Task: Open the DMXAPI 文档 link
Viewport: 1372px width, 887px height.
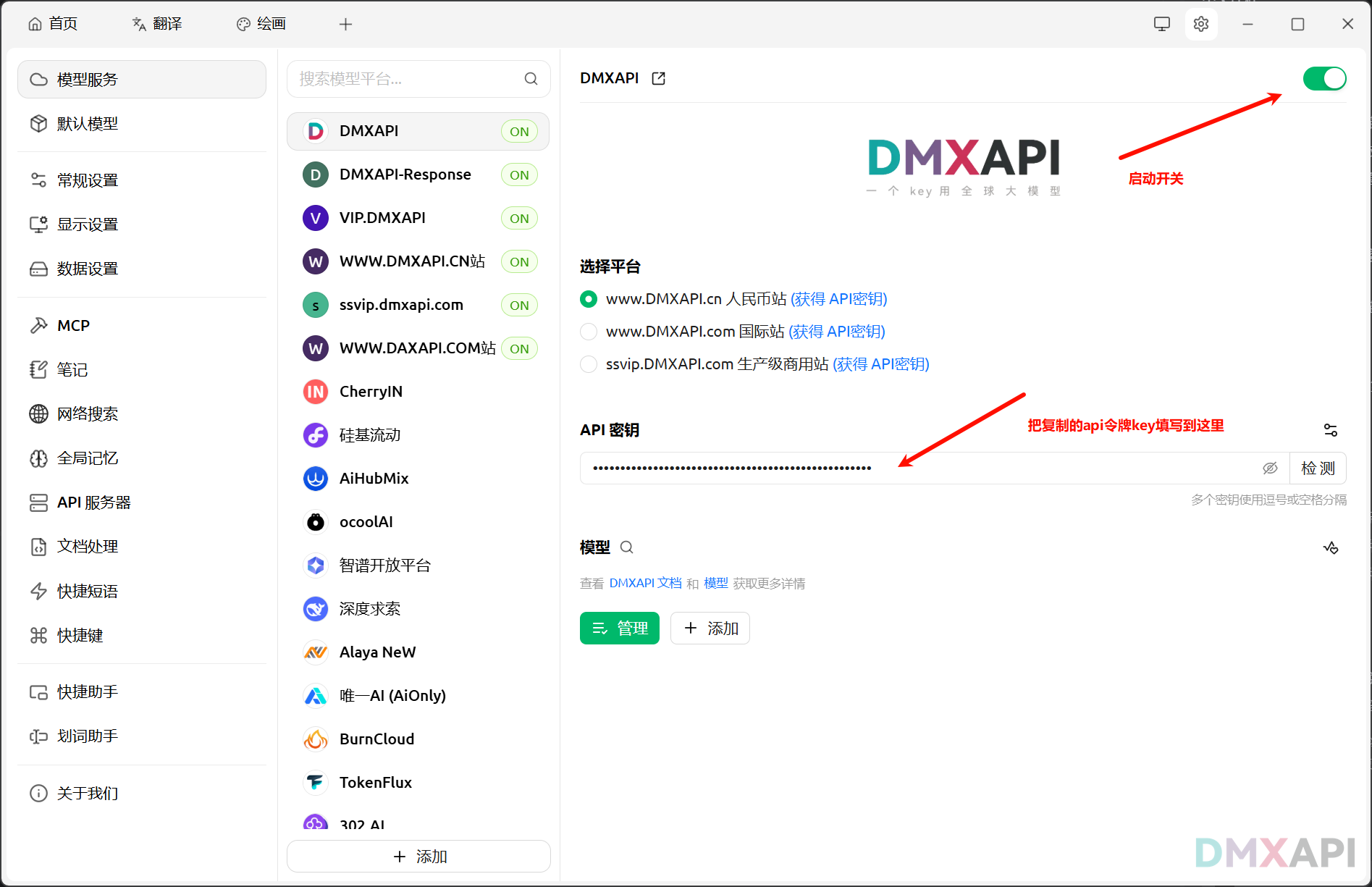Action: [x=645, y=583]
